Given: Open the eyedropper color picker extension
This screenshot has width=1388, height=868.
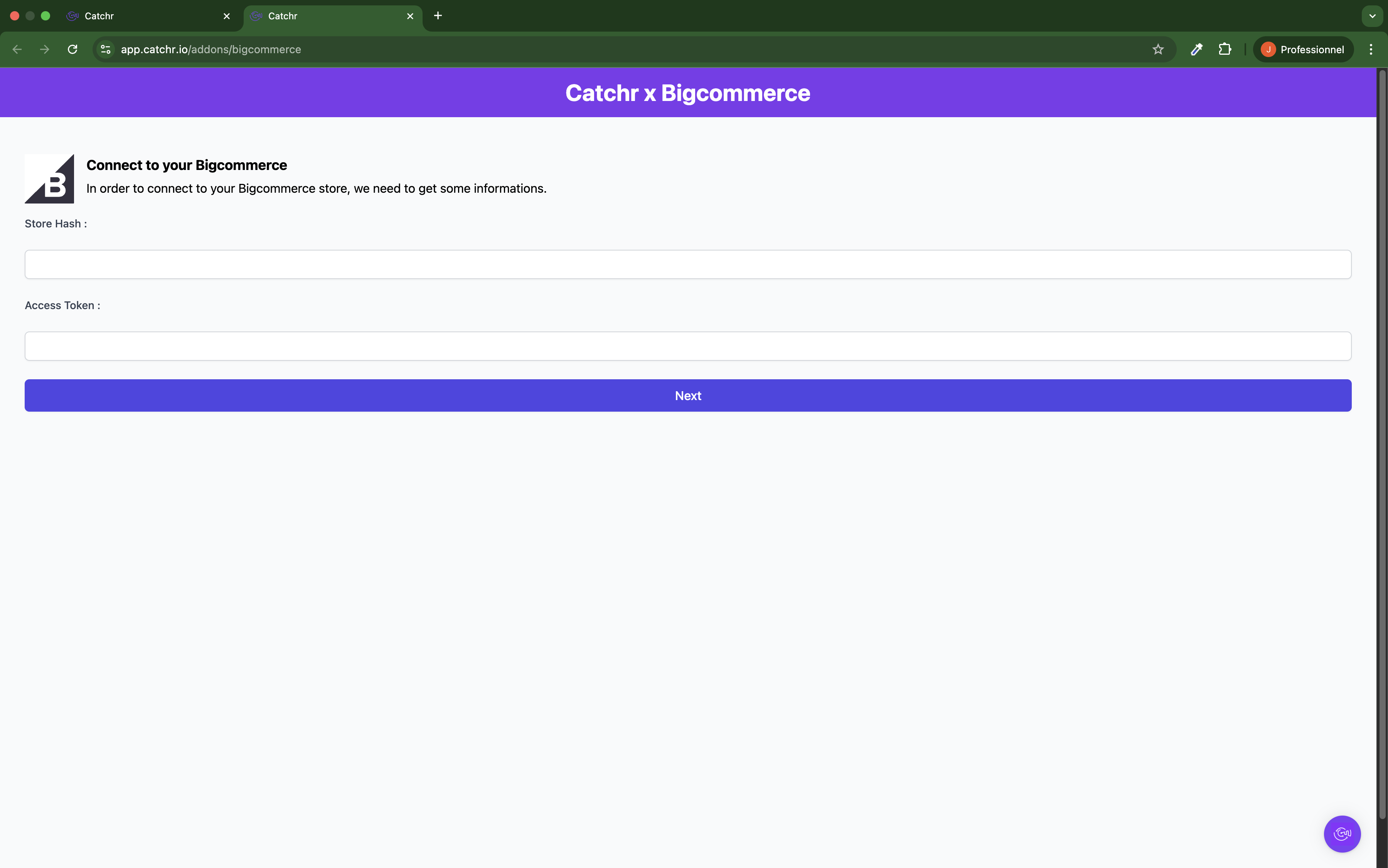Looking at the screenshot, I should (1196, 49).
